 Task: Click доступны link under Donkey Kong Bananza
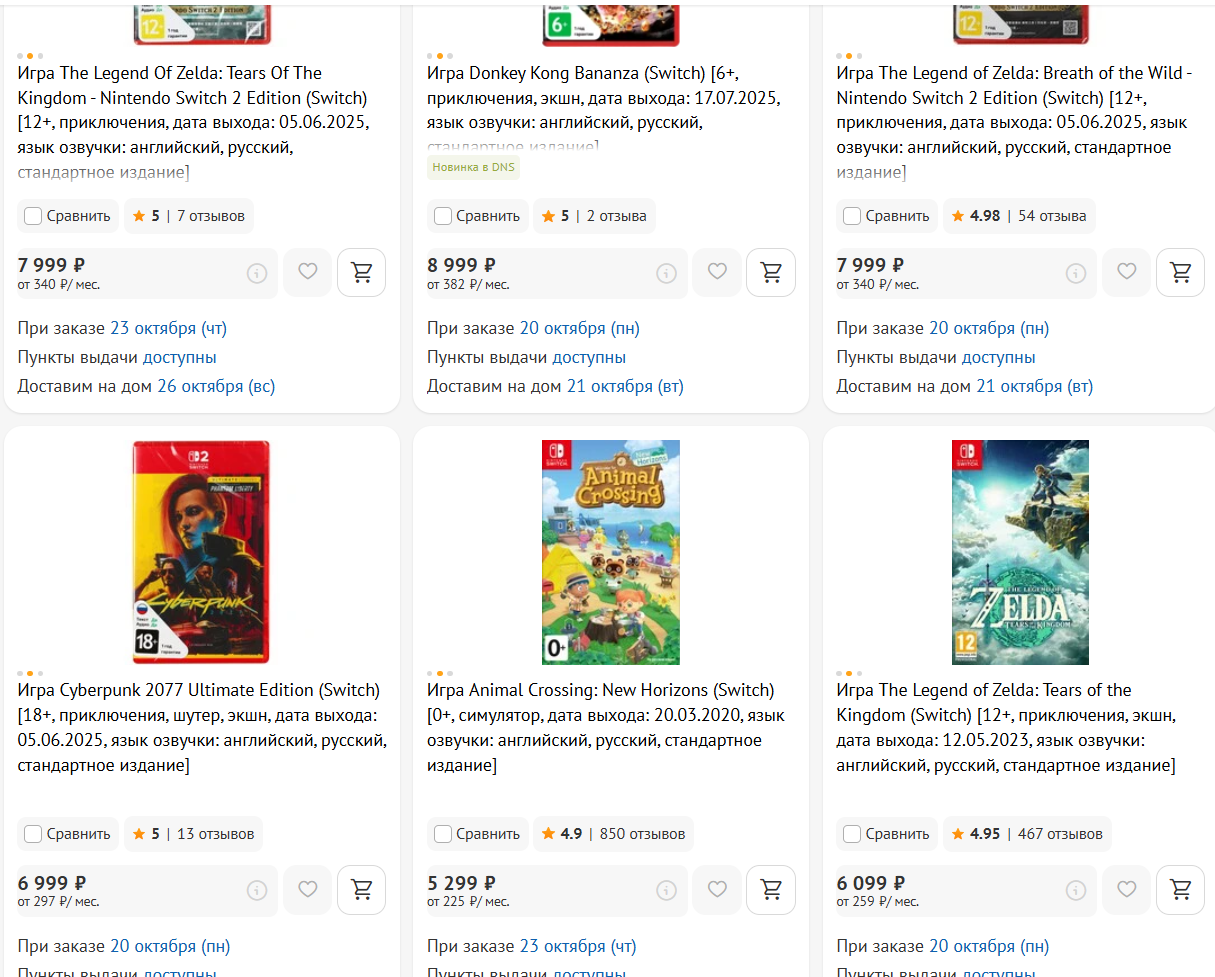click(x=589, y=357)
